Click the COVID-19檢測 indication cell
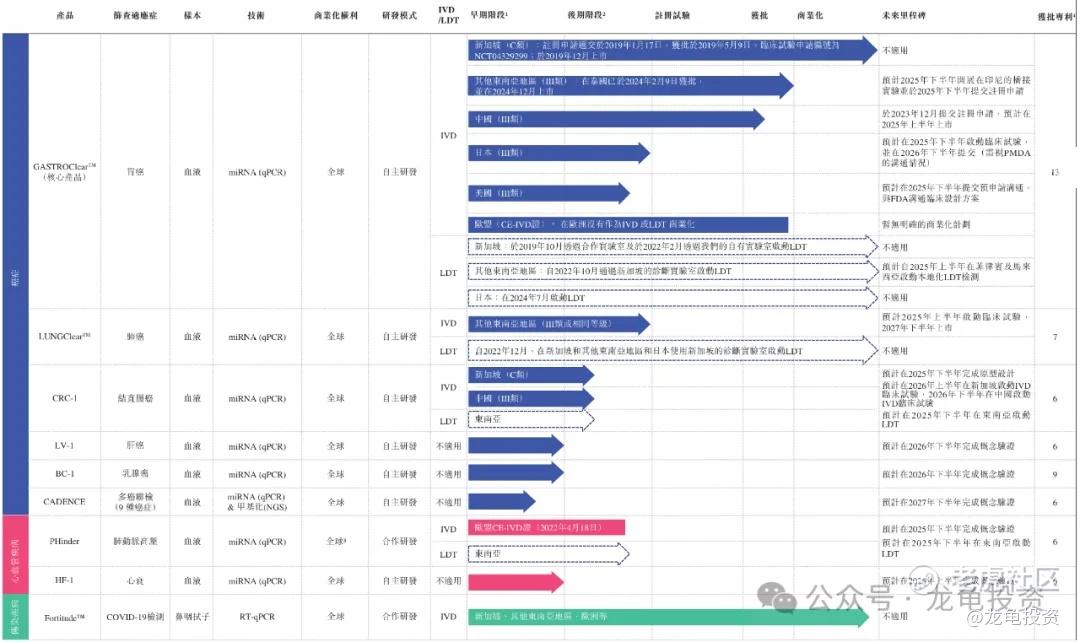The height and width of the screenshot is (642, 1080). point(135,617)
